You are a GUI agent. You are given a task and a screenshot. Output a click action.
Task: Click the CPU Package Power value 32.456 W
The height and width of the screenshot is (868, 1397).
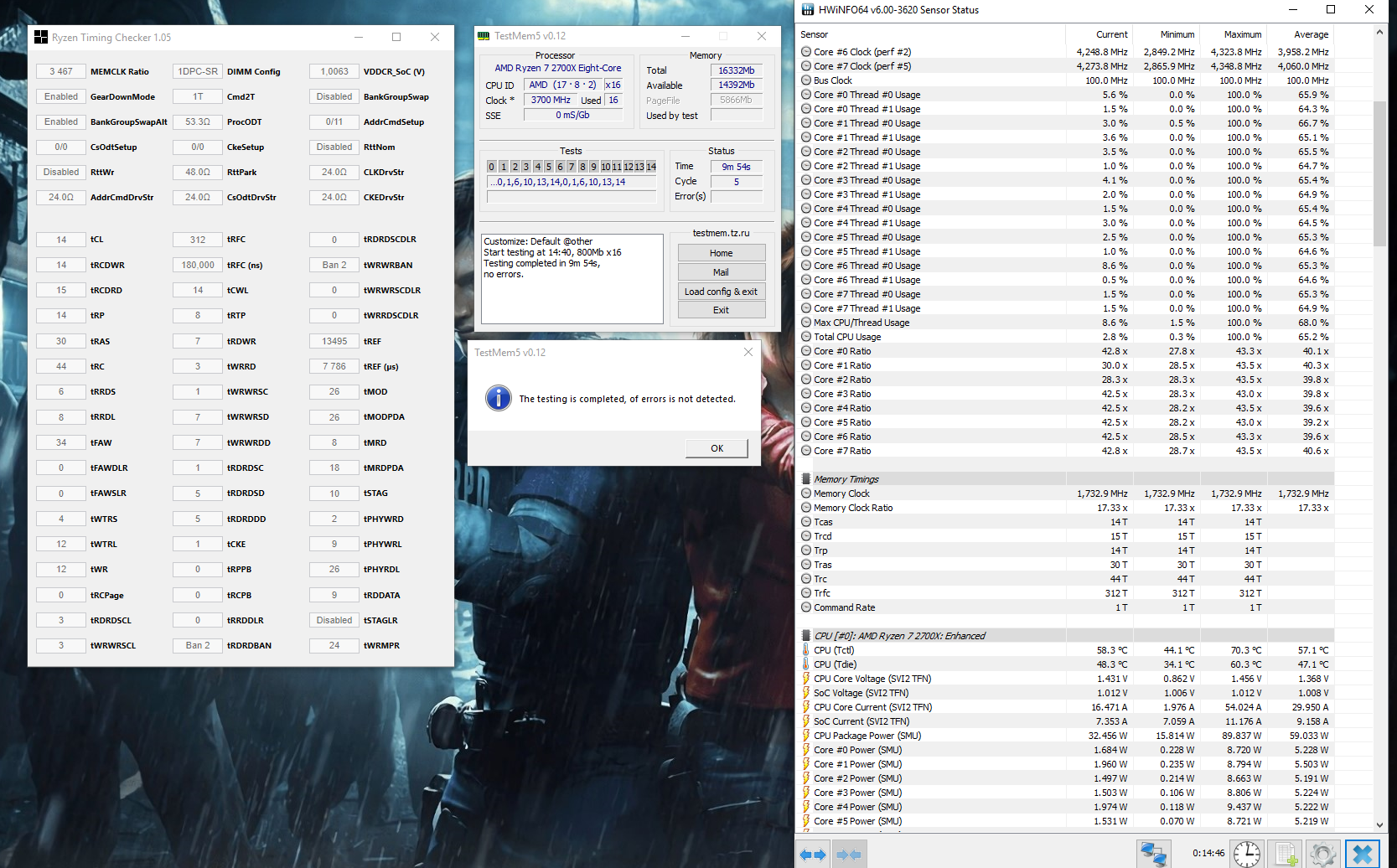click(x=1108, y=736)
